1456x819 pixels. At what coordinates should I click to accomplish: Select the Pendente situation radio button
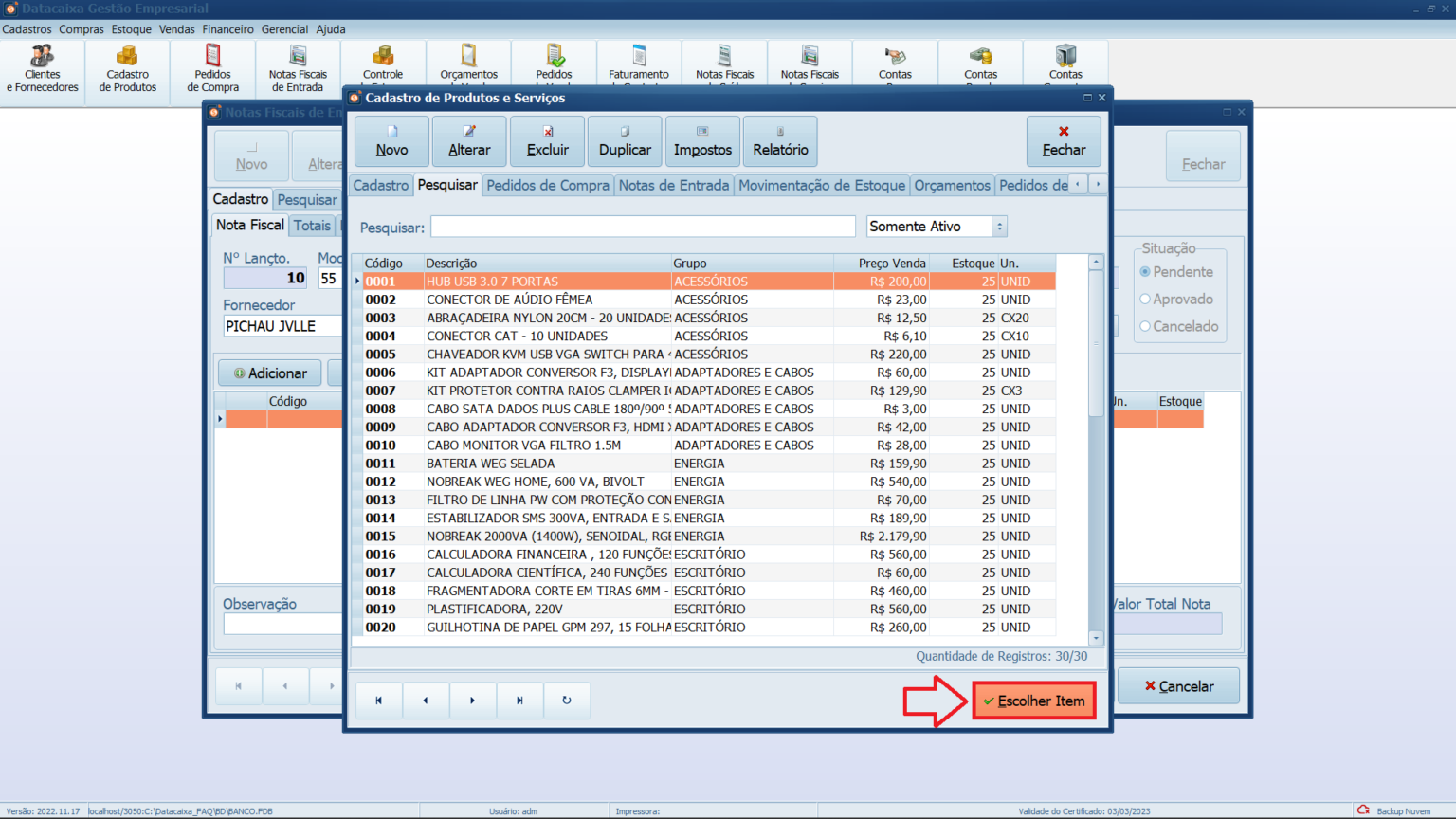[x=1146, y=272]
